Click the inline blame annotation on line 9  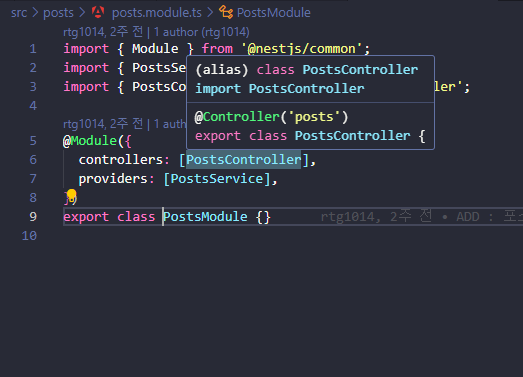click(x=421, y=217)
